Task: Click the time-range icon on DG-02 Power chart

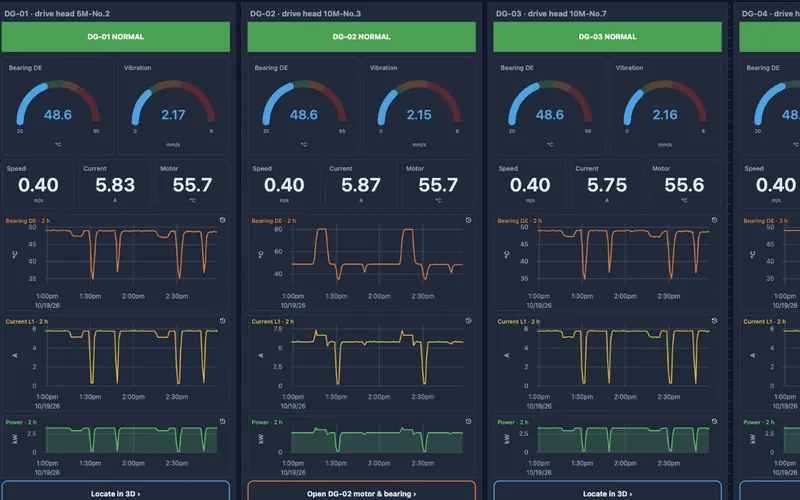Action: (x=468, y=421)
